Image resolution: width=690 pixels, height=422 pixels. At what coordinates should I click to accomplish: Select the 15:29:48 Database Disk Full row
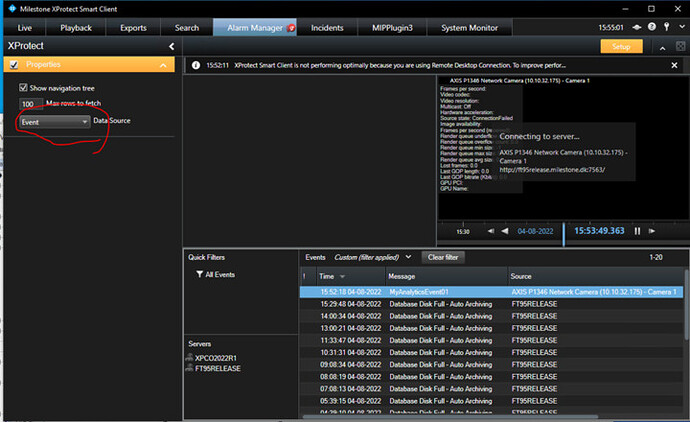point(491,304)
